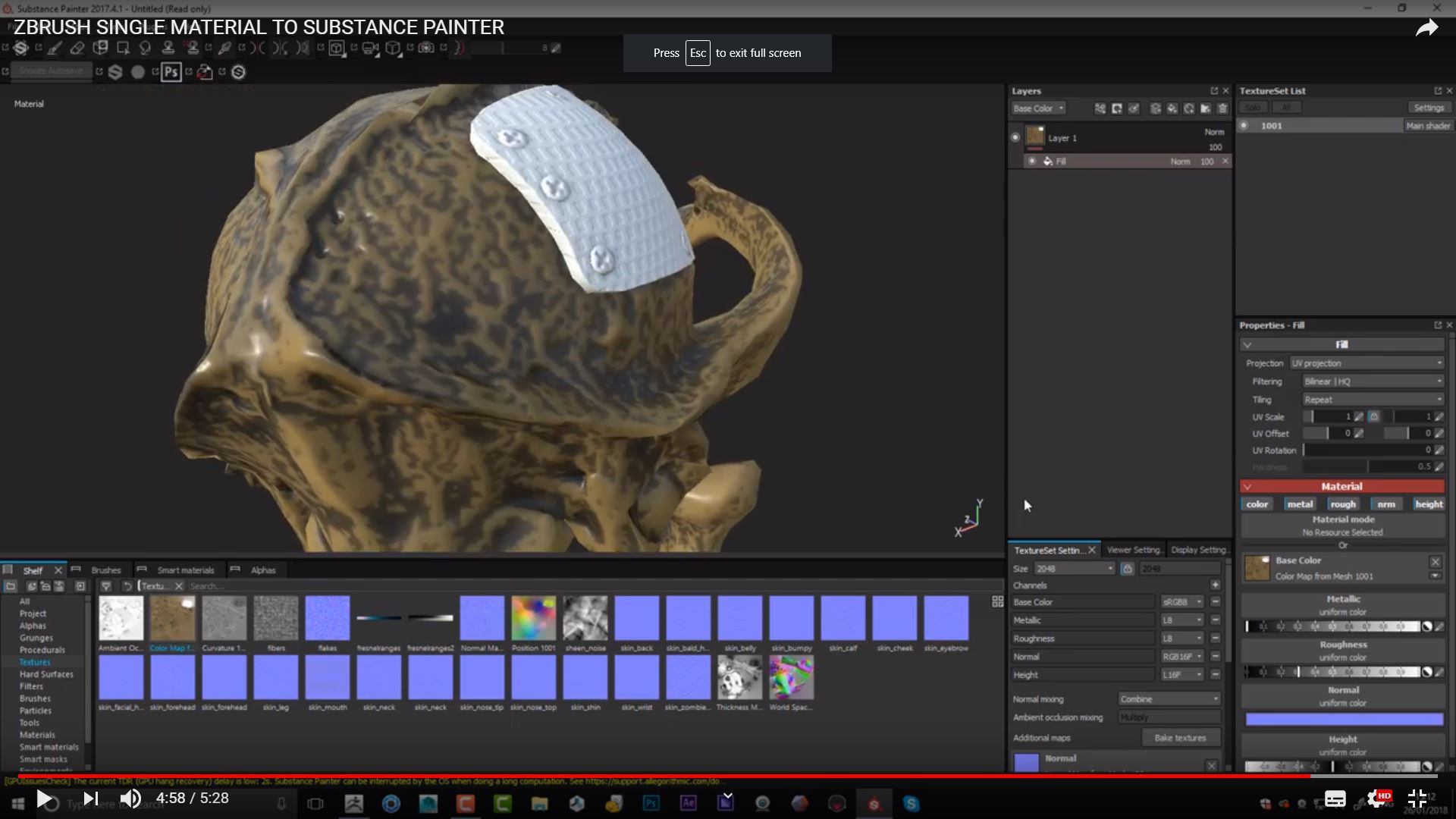Toggle UV Scale lock button
This screenshot has width=1456, height=819.
pos(1374,416)
